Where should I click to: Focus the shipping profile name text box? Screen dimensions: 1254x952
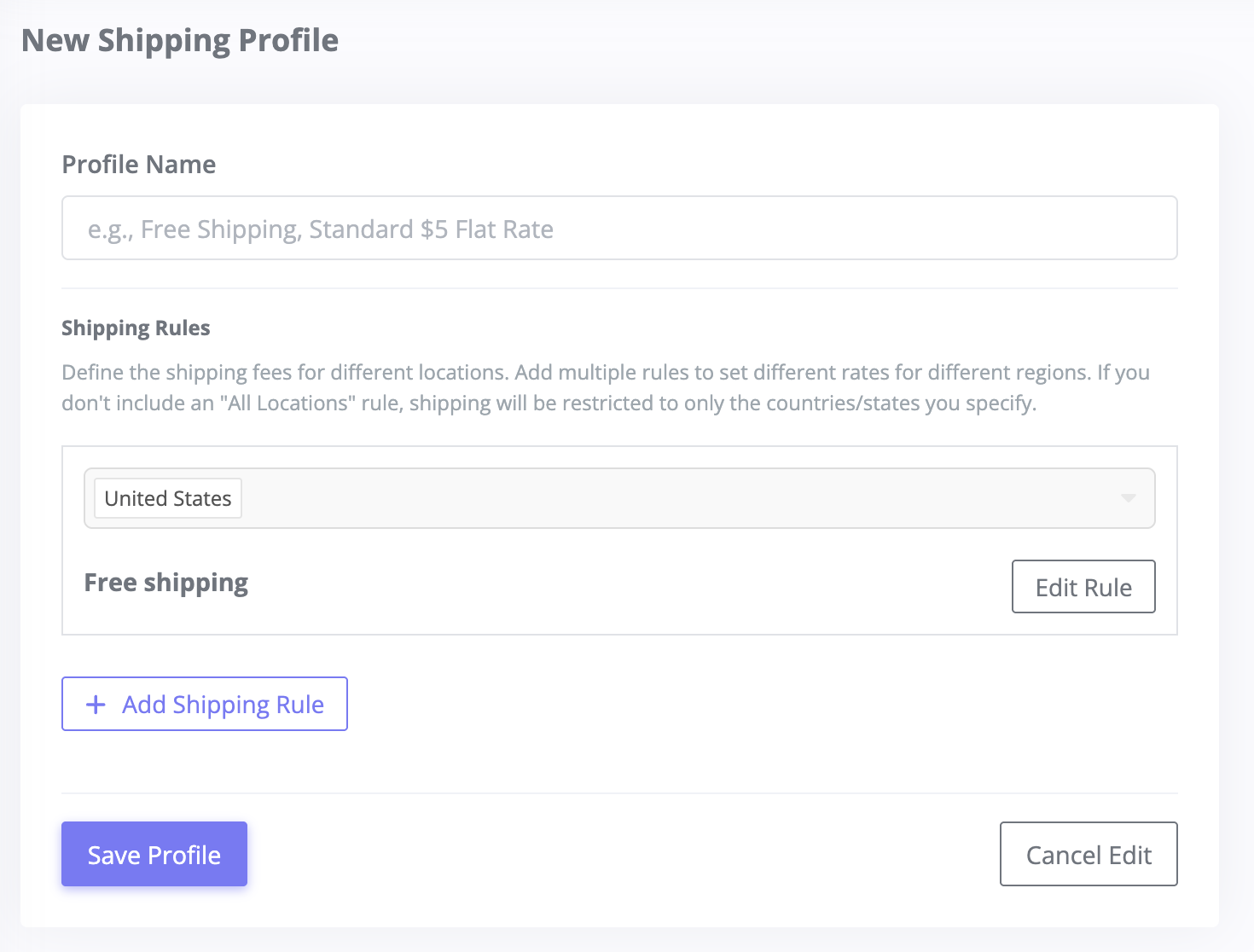pyautogui.click(x=618, y=228)
